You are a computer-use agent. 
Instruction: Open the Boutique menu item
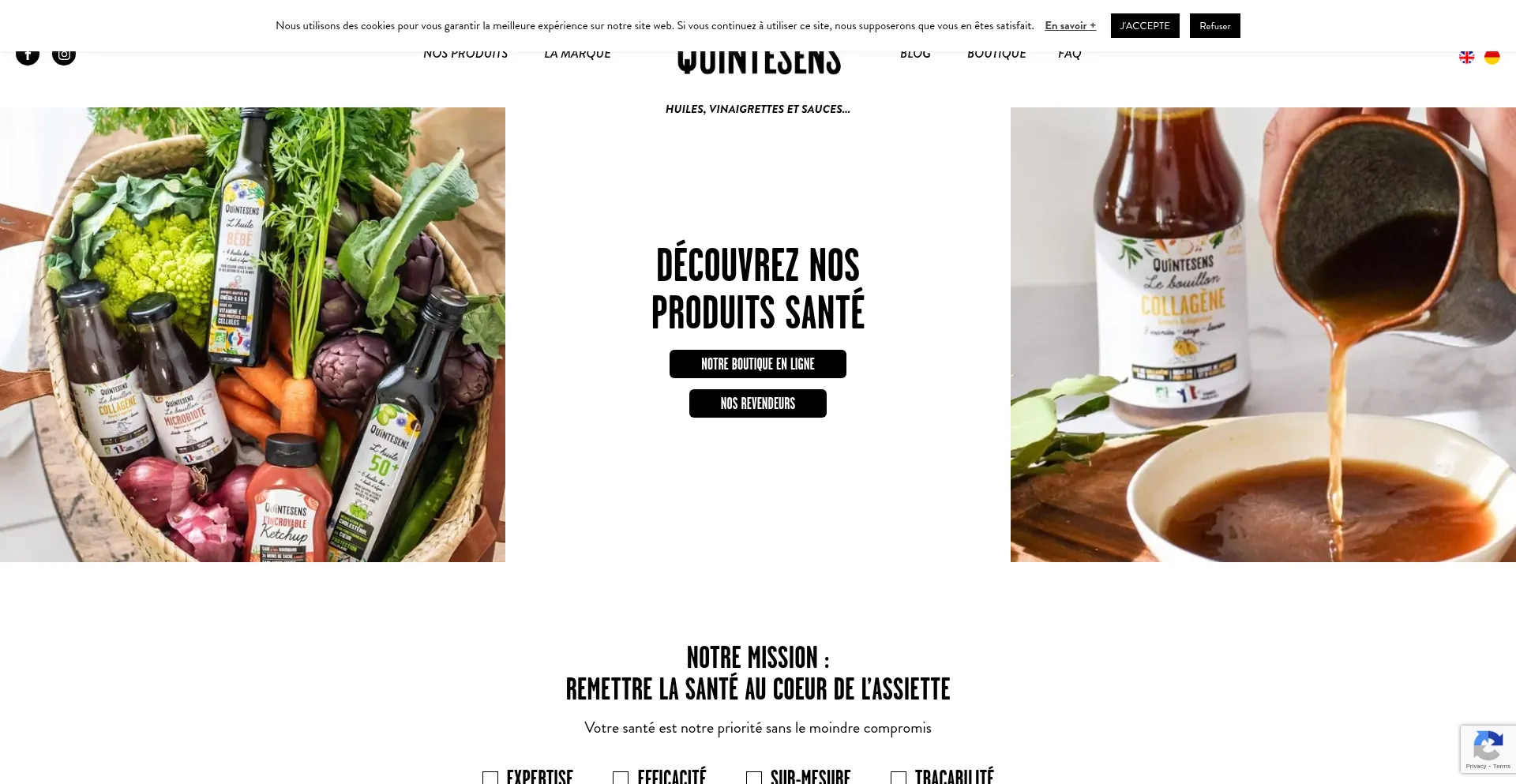996,55
